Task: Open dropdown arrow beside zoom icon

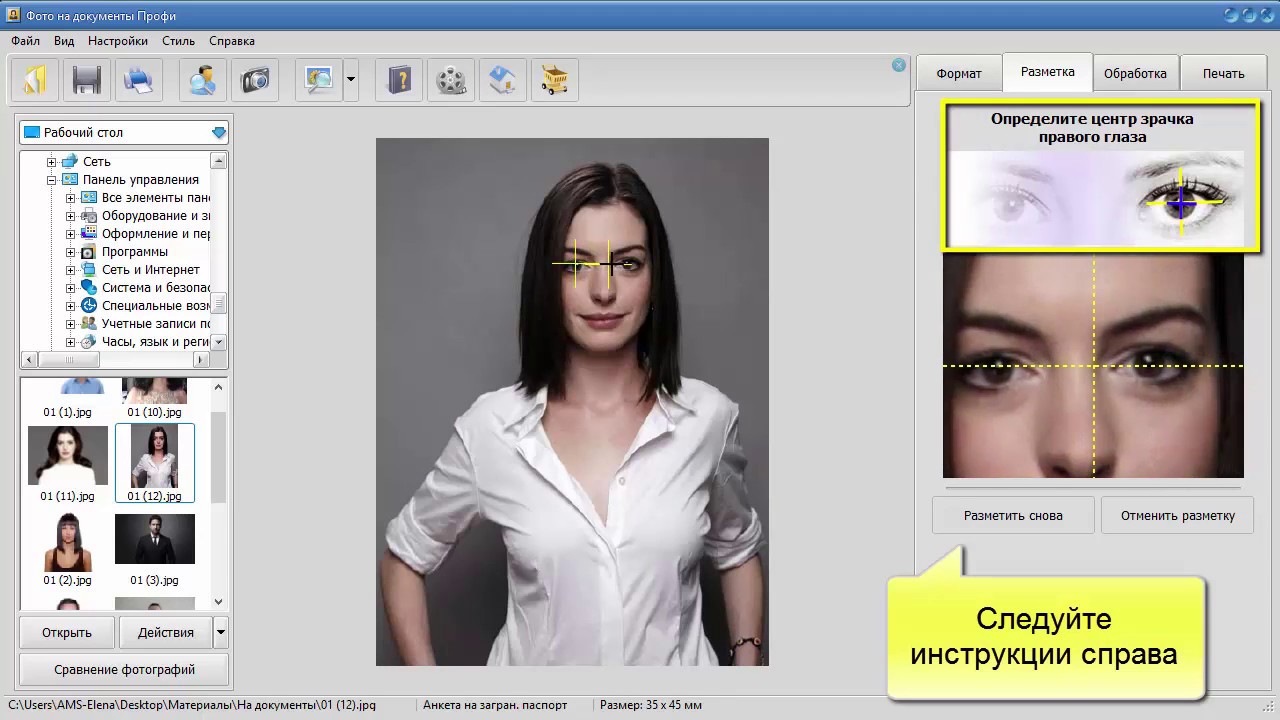Action: pyautogui.click(x=351, y=79)
